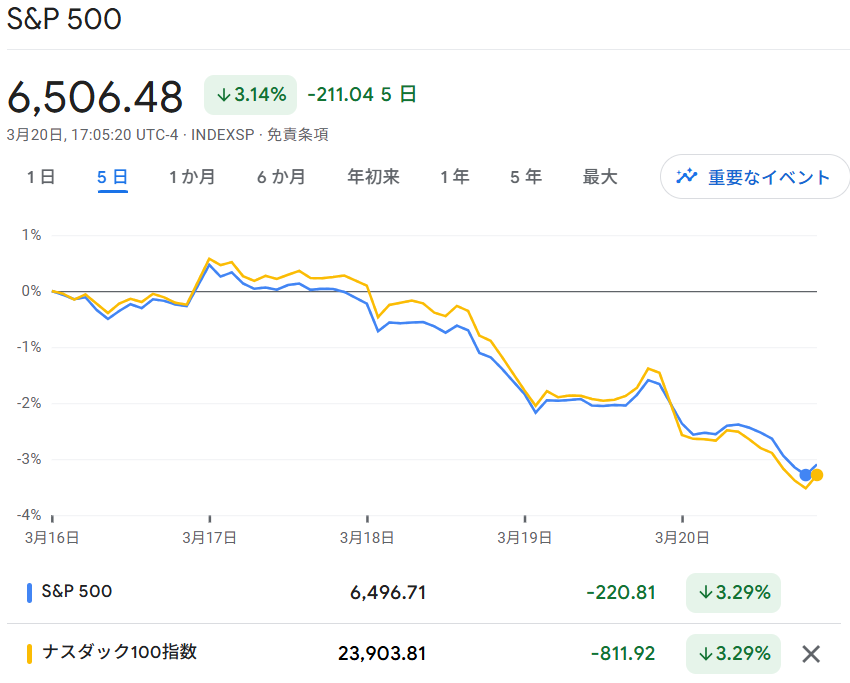Click the green down arrow beside 3.14%
This screenshot has width=850, height=683.
coord(222,94)
